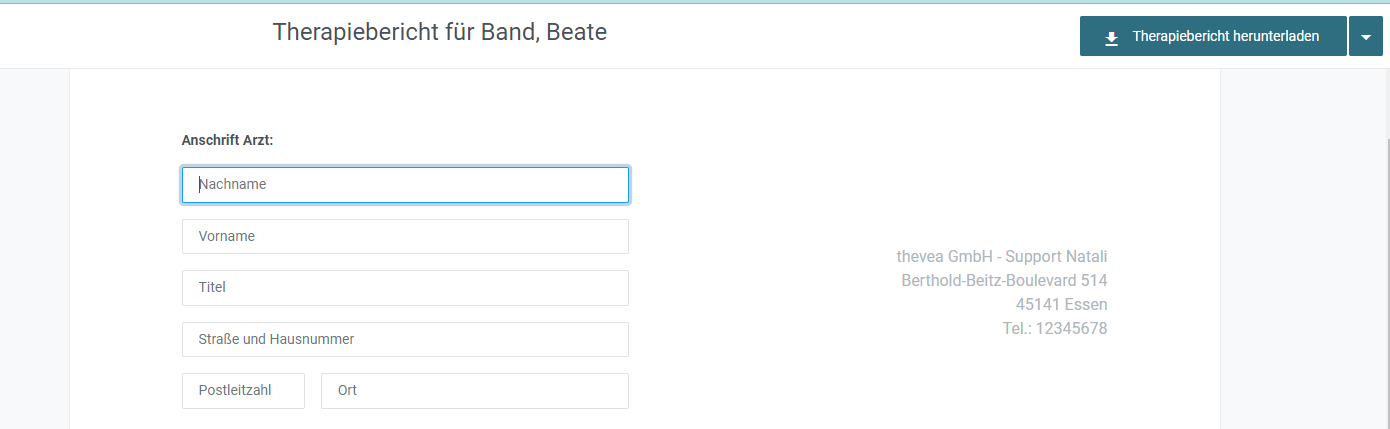The image size is (1390, 429).
Task: Select the thevea GmbH - Support Natali line
Action: 1002,256
